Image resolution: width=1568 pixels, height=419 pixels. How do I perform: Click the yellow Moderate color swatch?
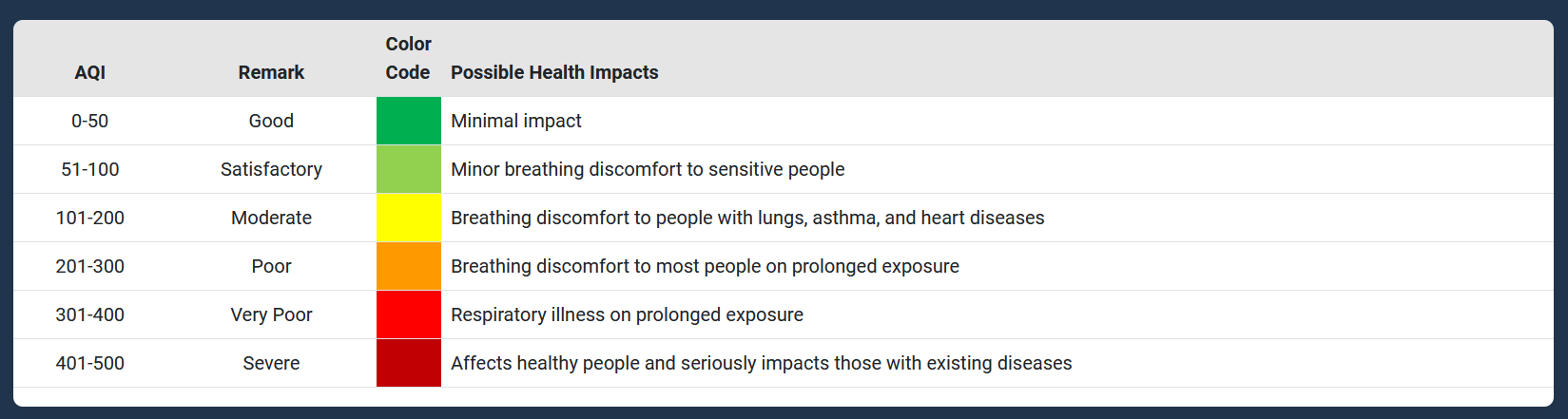pos(408,218)
